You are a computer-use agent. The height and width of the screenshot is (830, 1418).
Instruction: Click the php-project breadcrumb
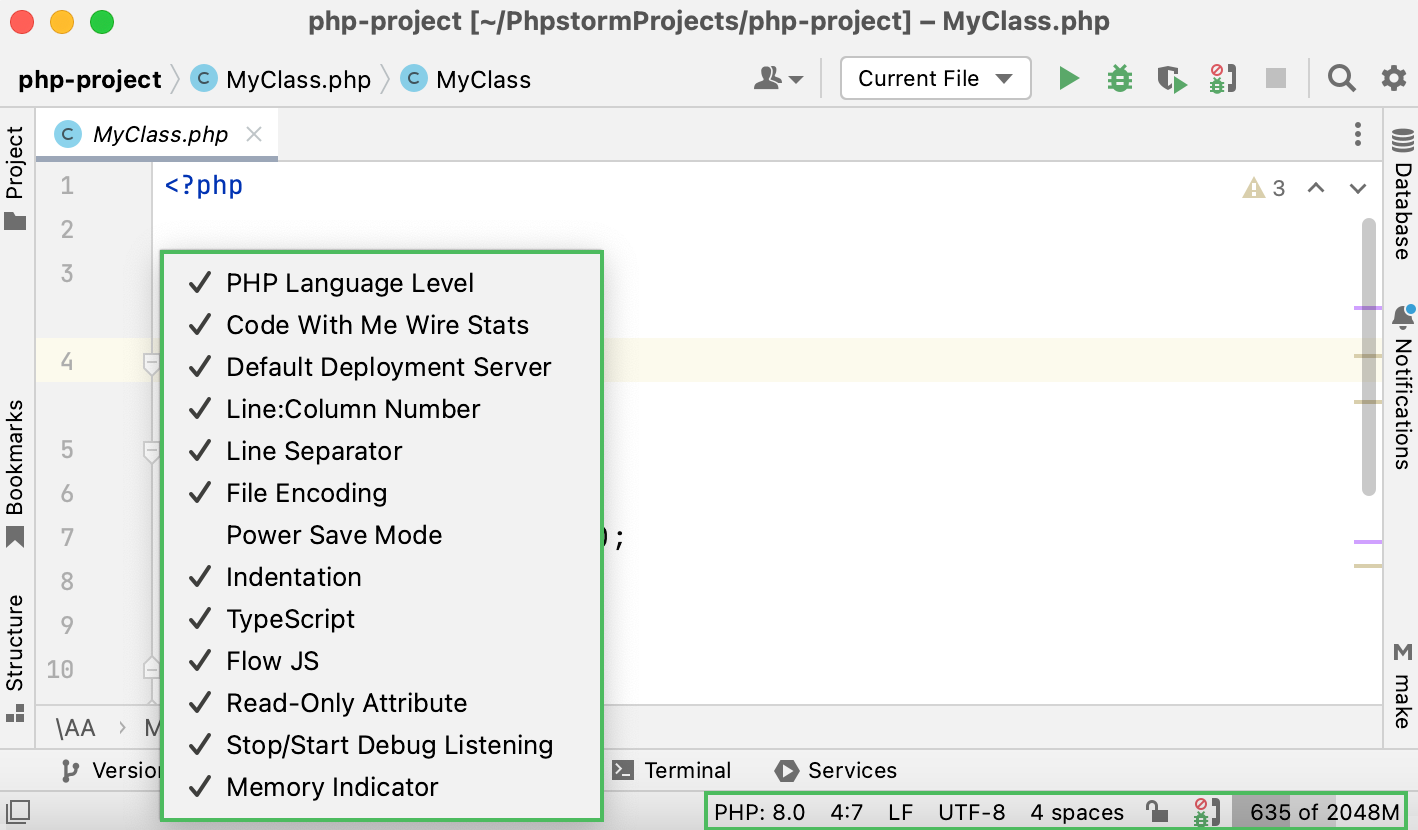click(90, 79)
